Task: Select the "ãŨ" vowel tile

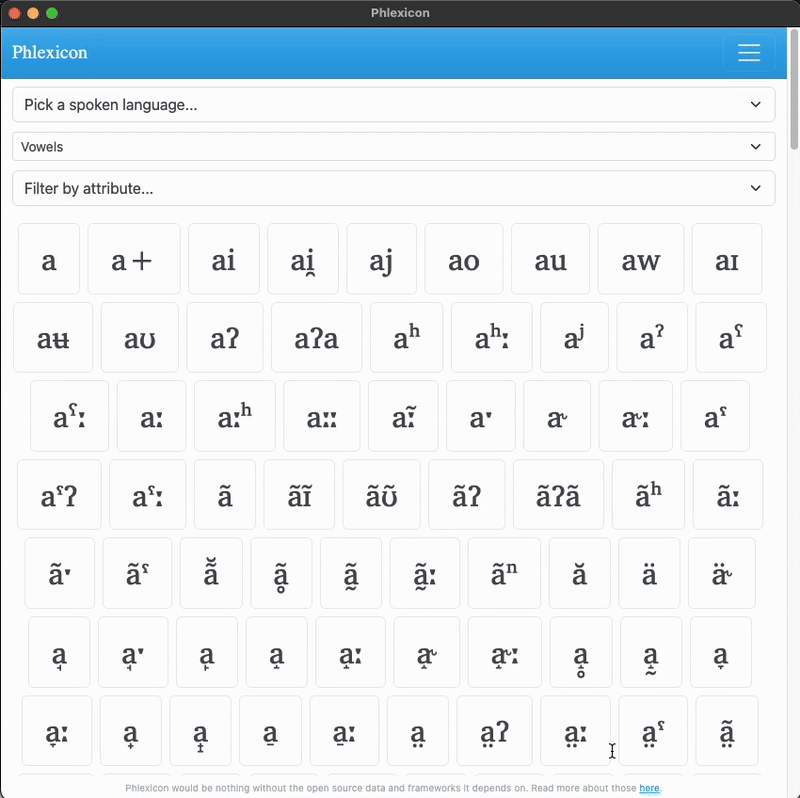Action: click(x=381, y=494)
